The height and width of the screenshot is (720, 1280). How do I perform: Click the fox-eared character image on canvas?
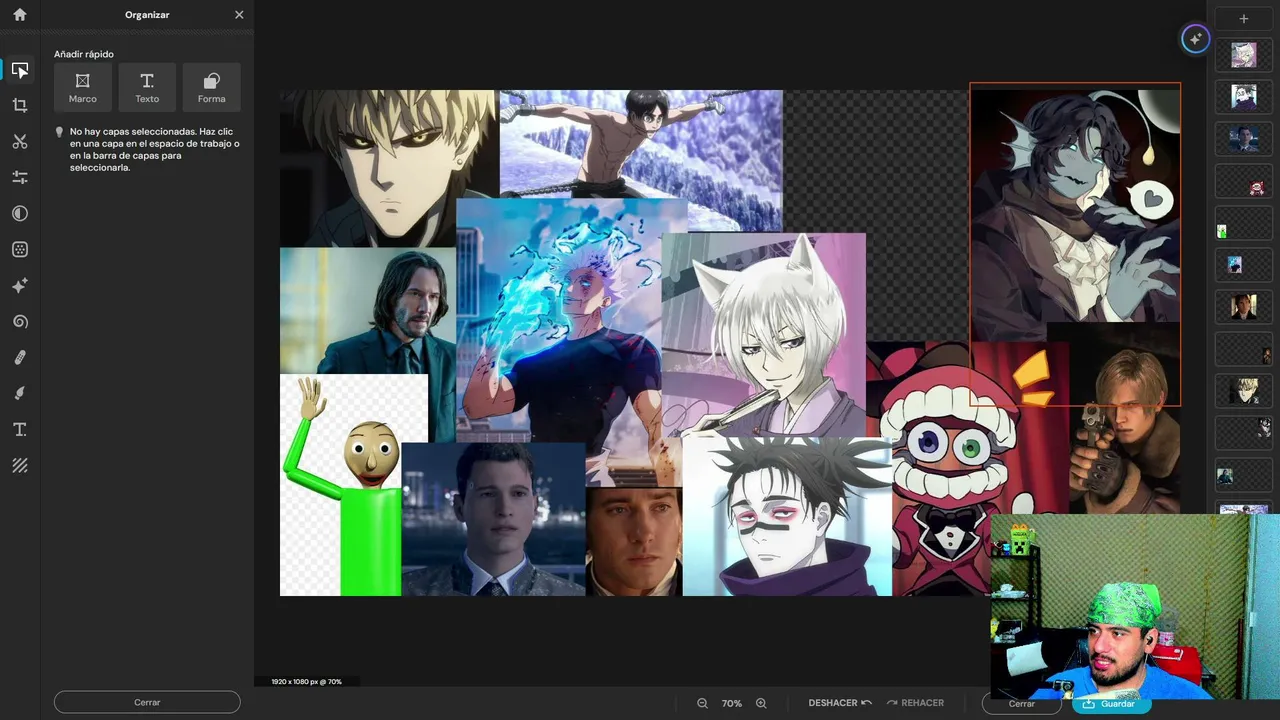coord(765,335)
